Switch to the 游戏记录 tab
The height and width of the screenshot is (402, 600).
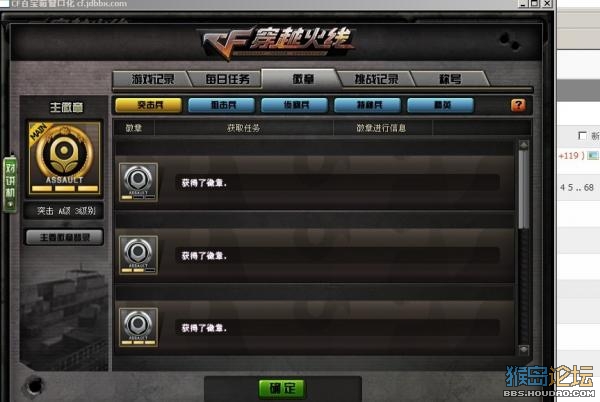click(x=153, y=79)
